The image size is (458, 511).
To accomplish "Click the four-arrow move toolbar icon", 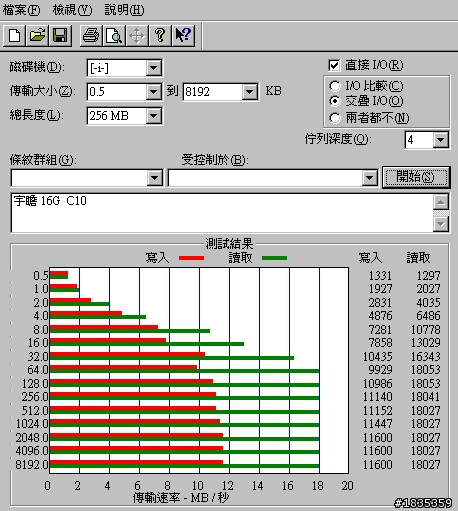I will [x=137, y=35].
